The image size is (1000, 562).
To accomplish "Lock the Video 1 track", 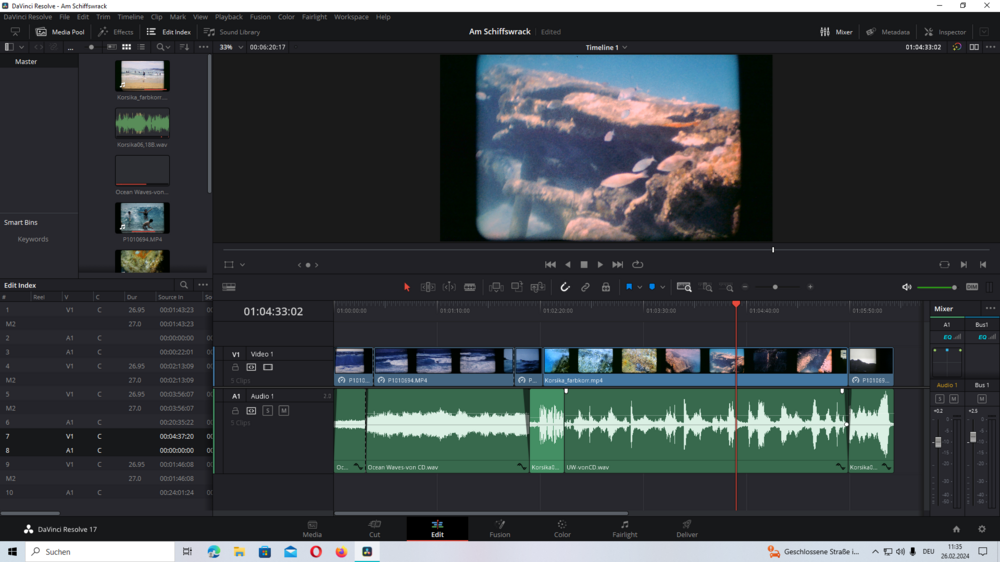I will pos(236,367).
